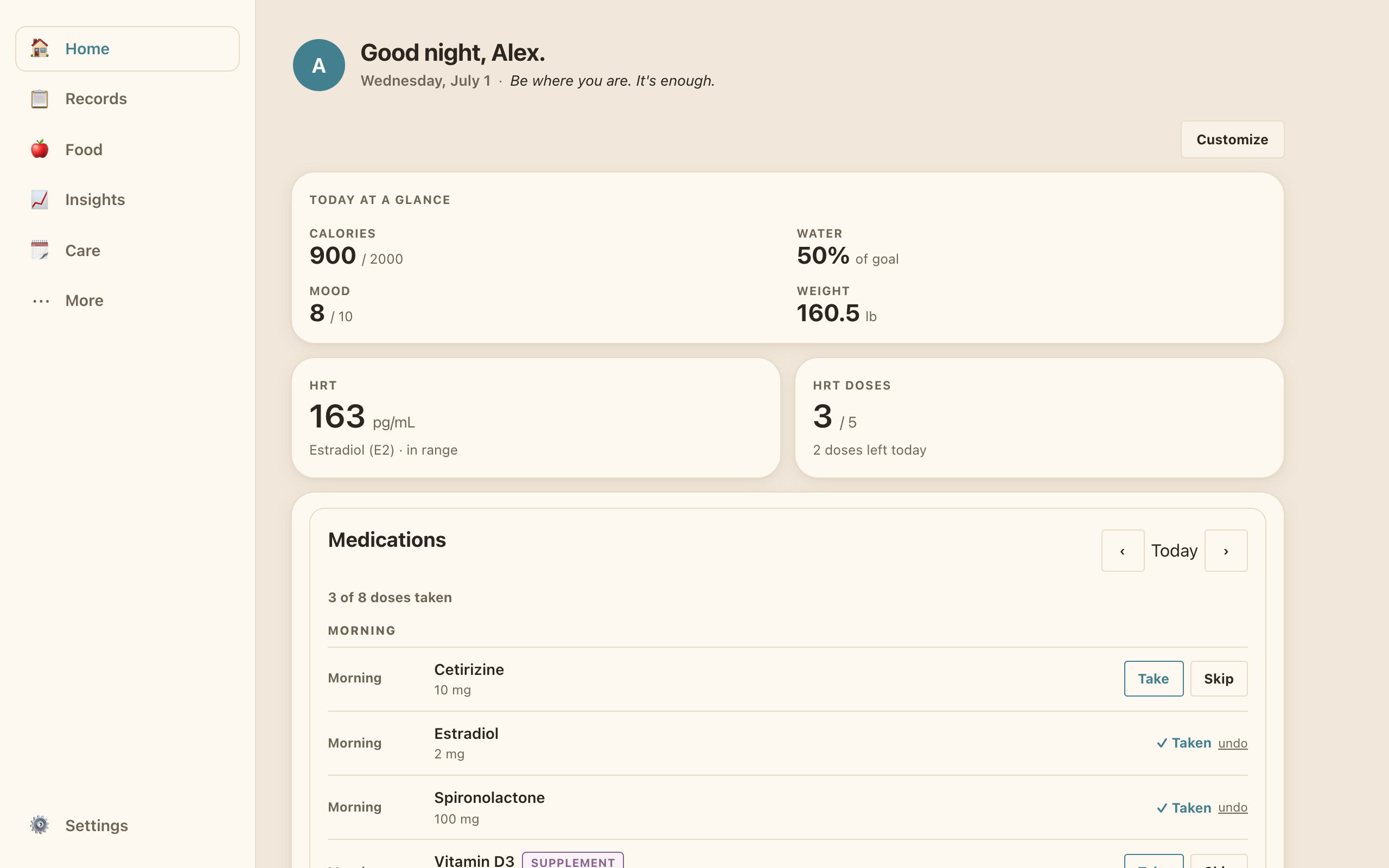1389x868 pixels.
Task: Open the Care navigation item
Action: click(x=128, y=250)
